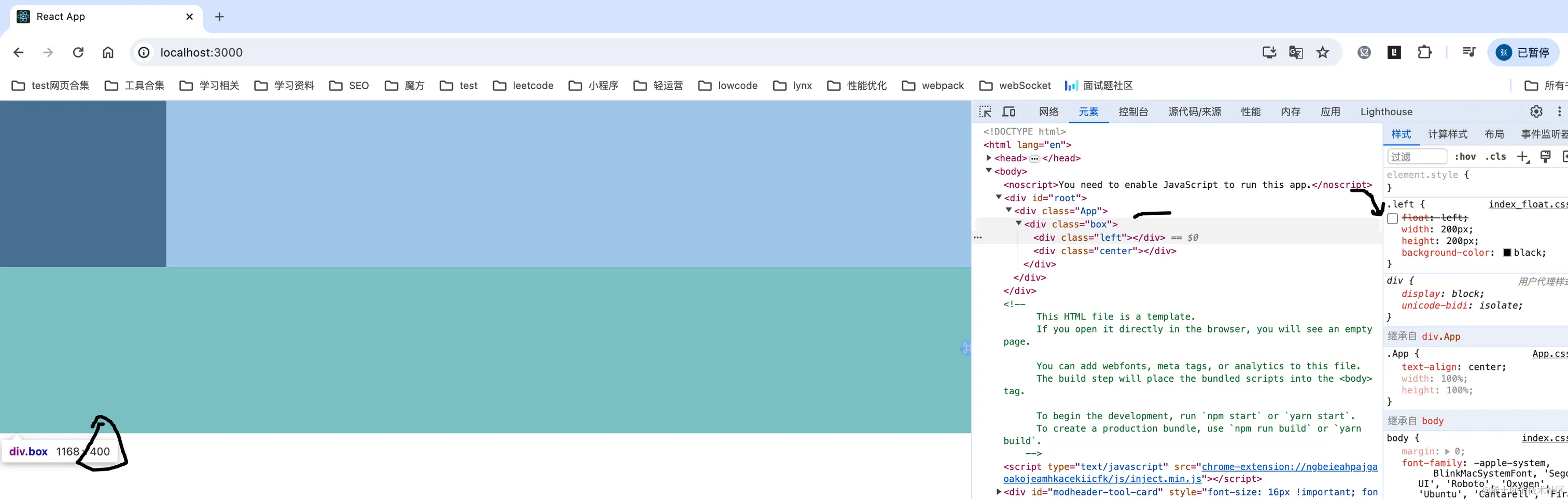1568x499 pixels.
Task: Switch to the 控制台 panel tab
Action: click(1133, 112)
